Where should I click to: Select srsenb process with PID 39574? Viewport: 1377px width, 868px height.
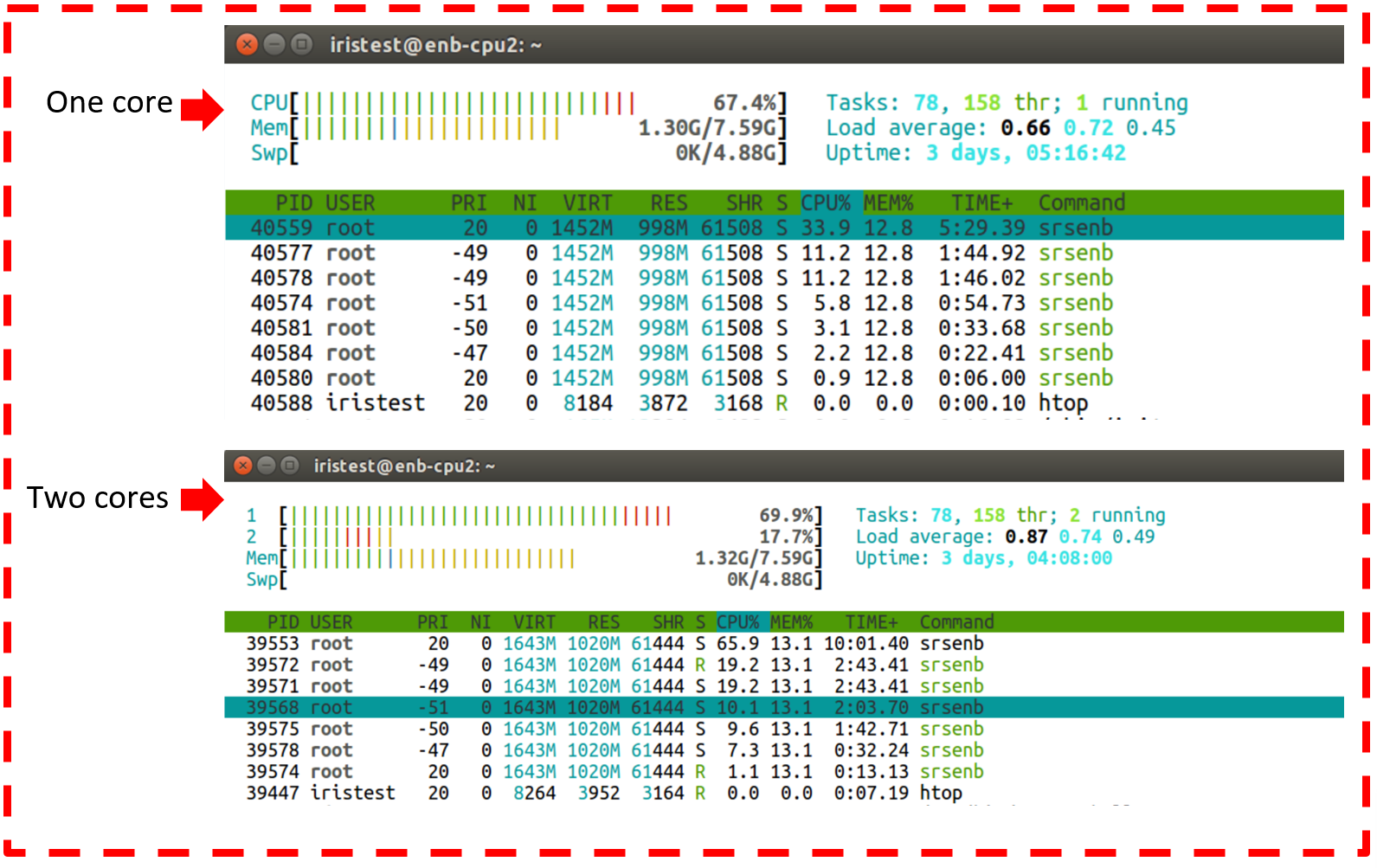coord(784,772)
